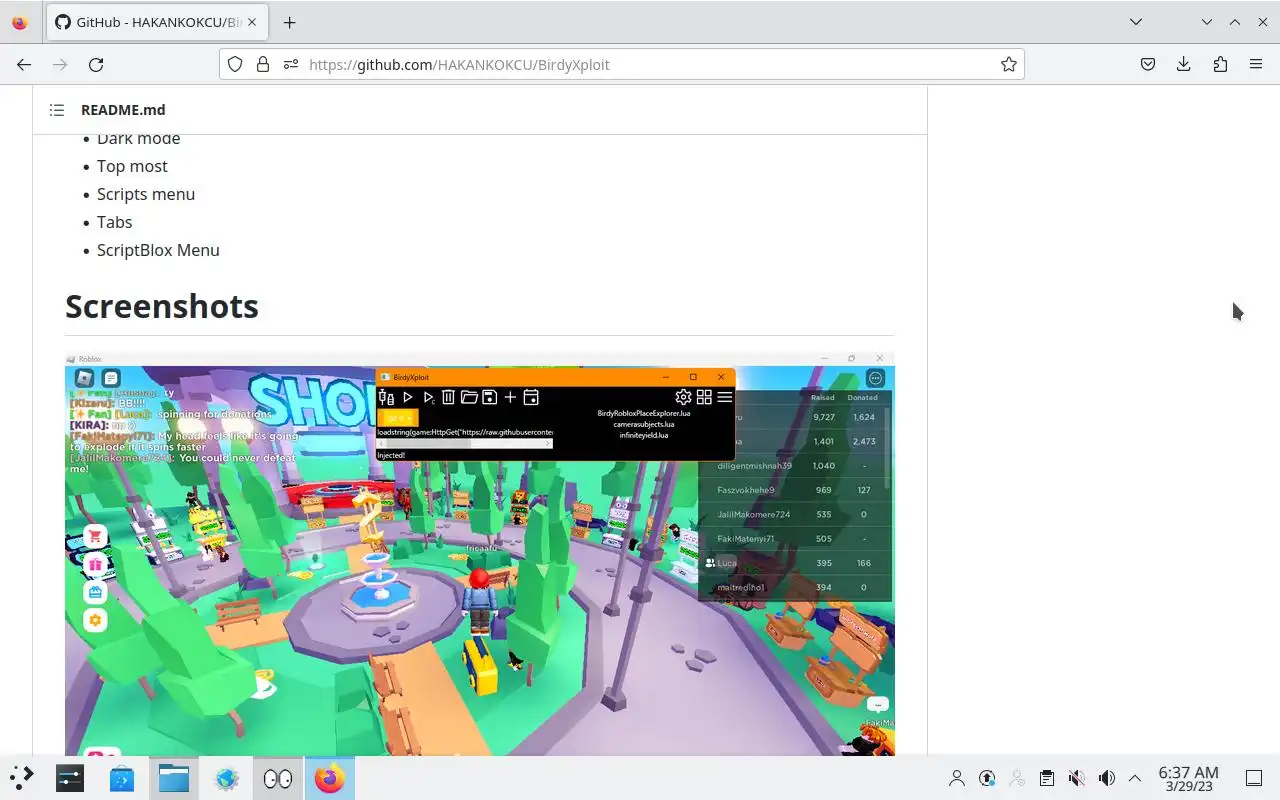Open the clipboard tray icon
1280x800 pixels.
[1047, 778]
